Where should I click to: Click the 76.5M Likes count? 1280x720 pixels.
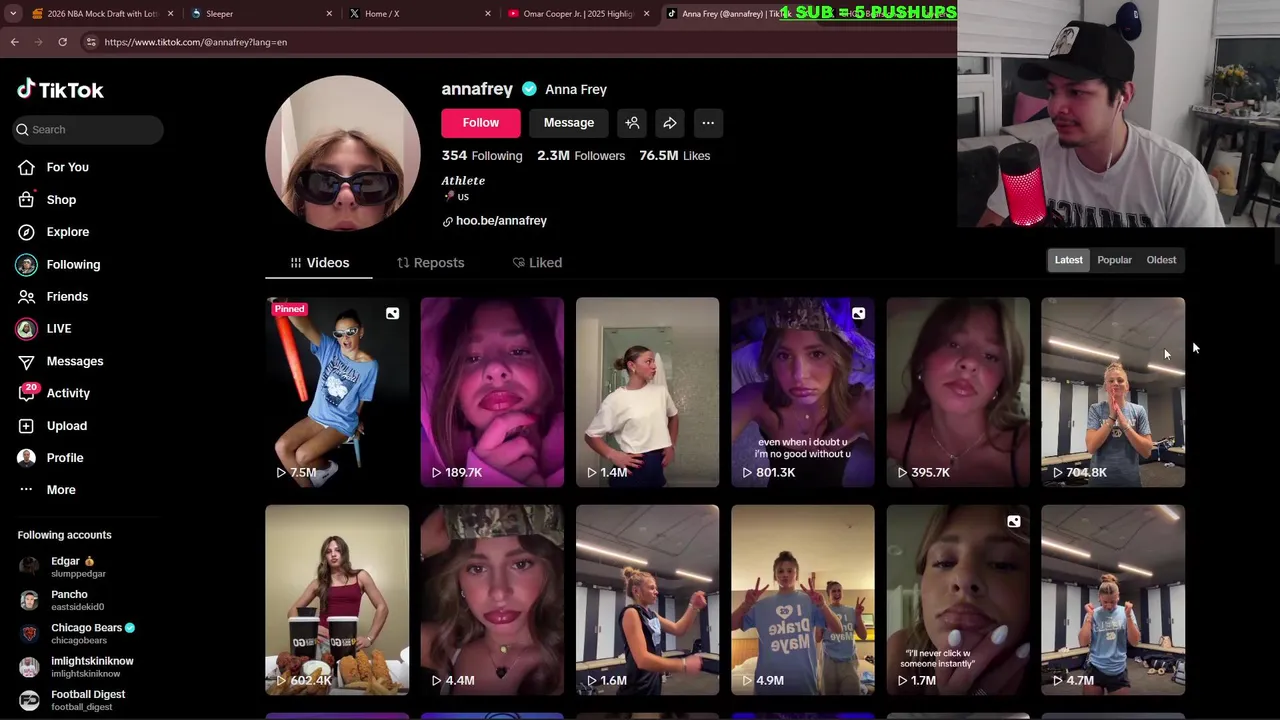pyautogui.click(x=675, y=156)
